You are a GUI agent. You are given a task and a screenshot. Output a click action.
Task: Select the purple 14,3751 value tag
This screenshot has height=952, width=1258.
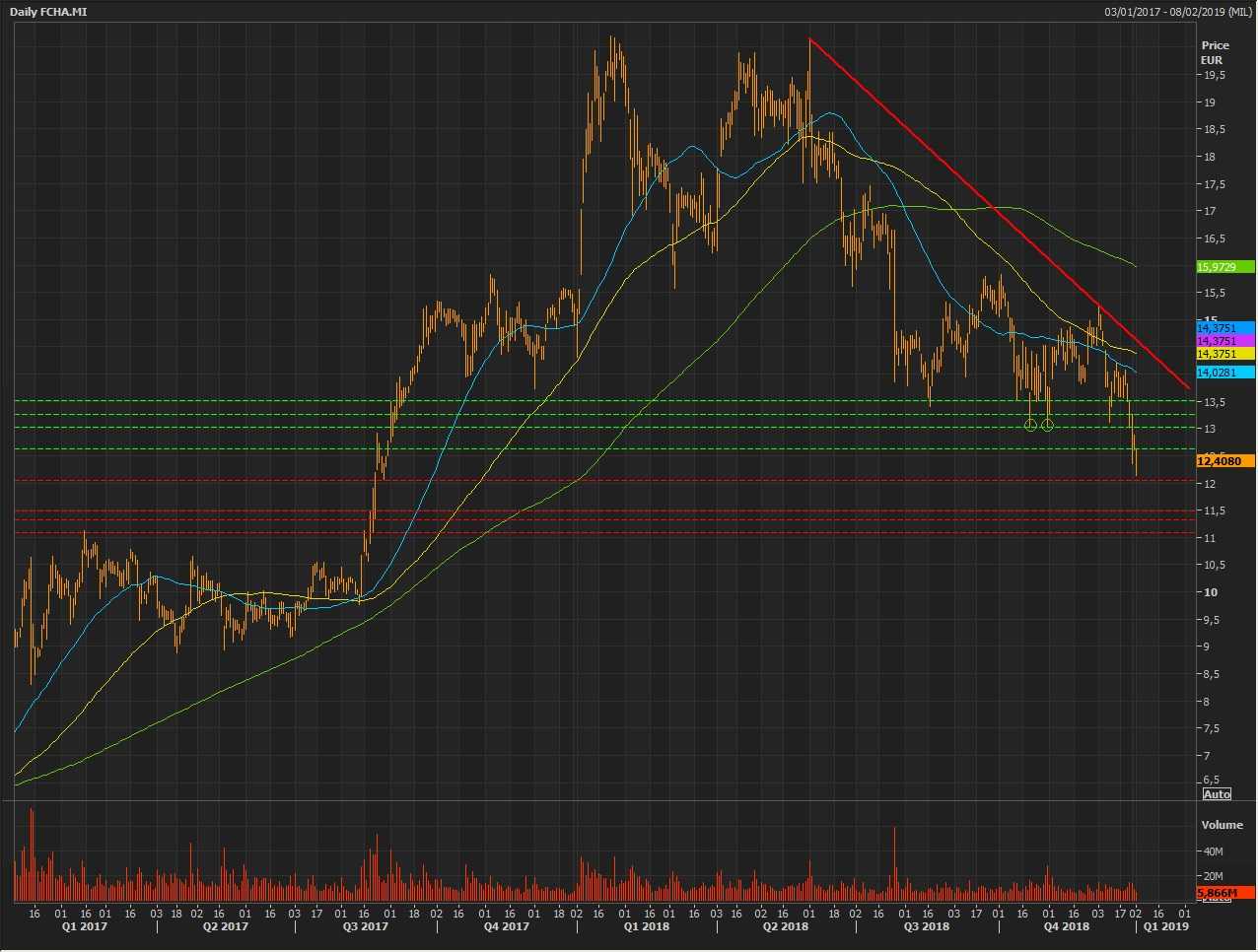pyautogui.click(x=1225, y=341)
